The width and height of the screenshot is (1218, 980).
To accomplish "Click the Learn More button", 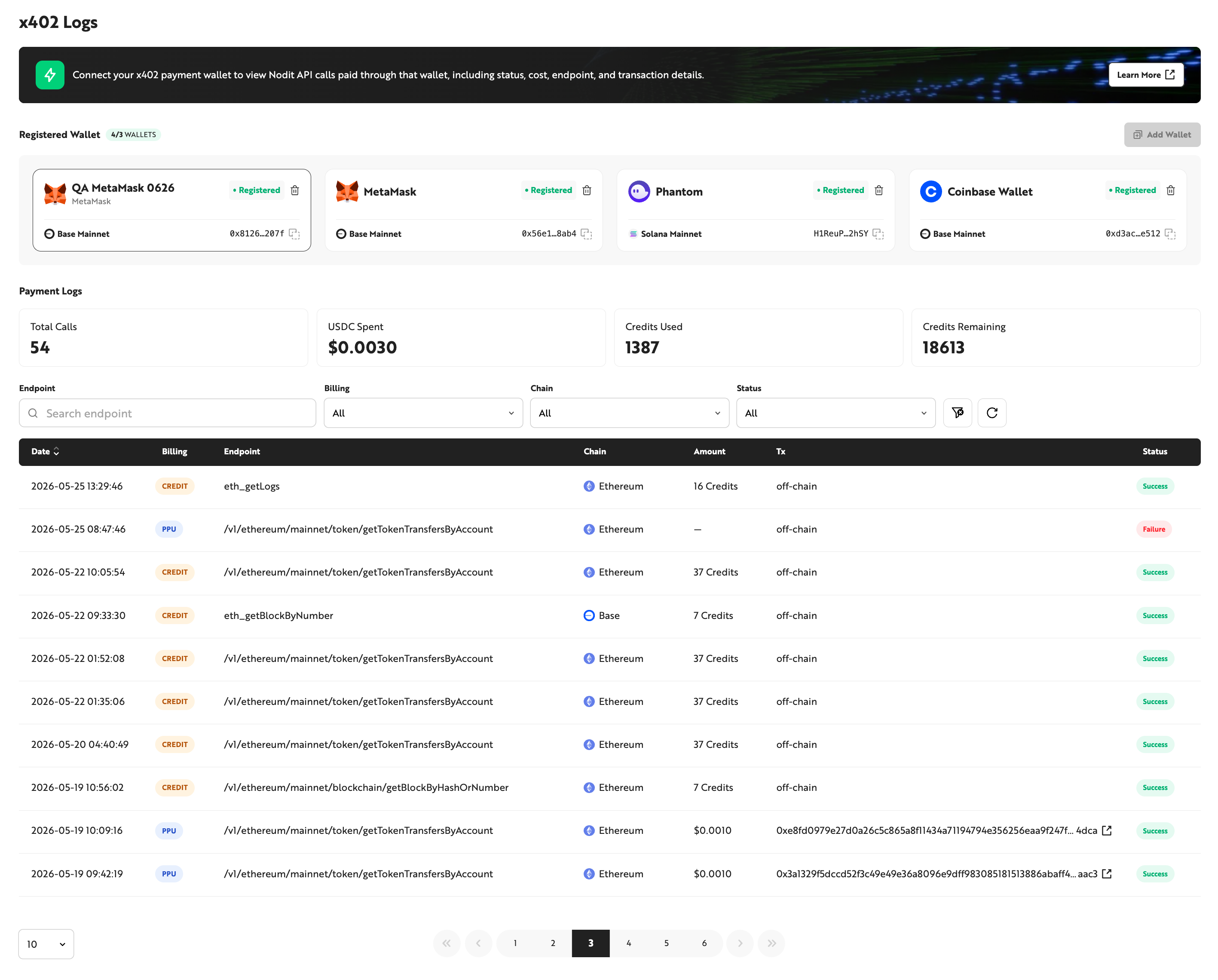I will click(1146, 75).
